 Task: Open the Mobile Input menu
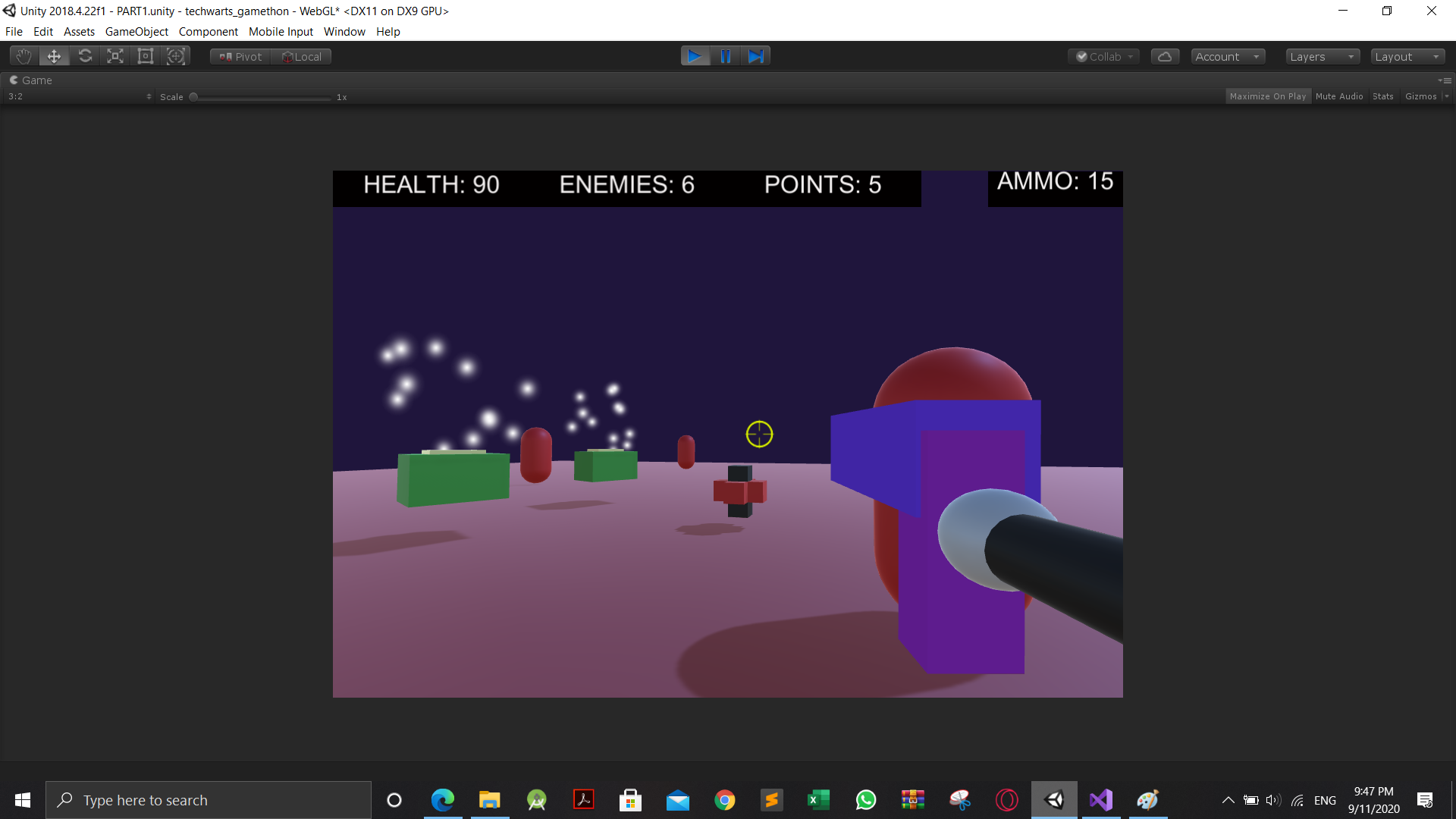pyautogui.click(x=281, y=32)
